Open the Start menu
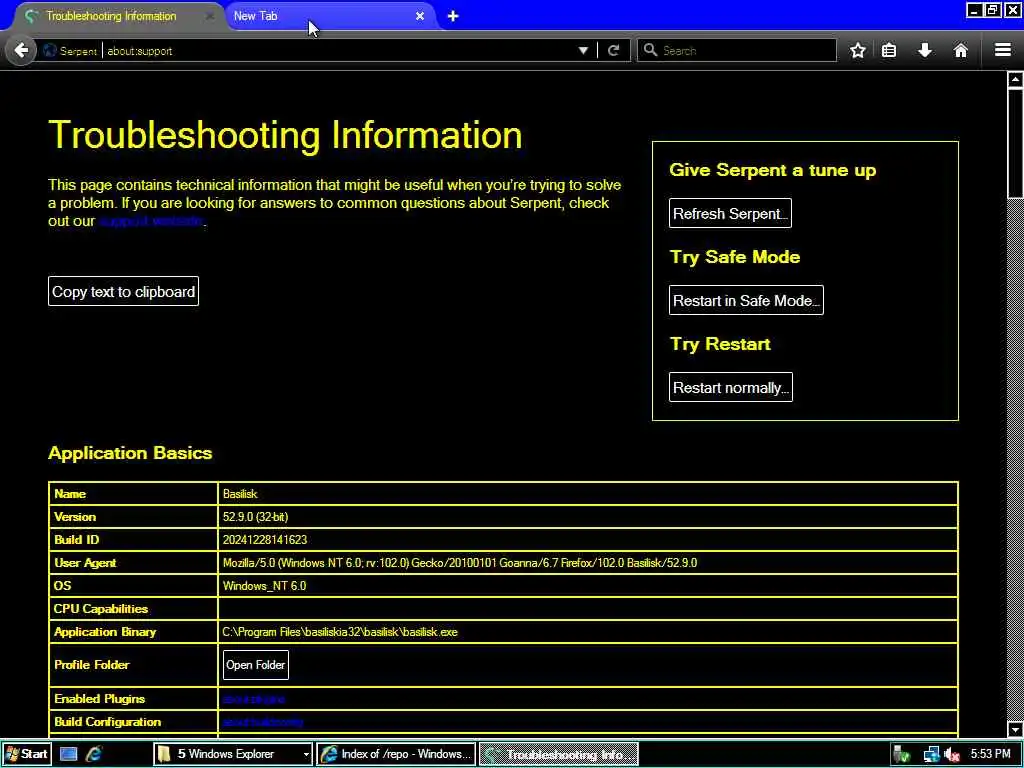 point(26,754)
